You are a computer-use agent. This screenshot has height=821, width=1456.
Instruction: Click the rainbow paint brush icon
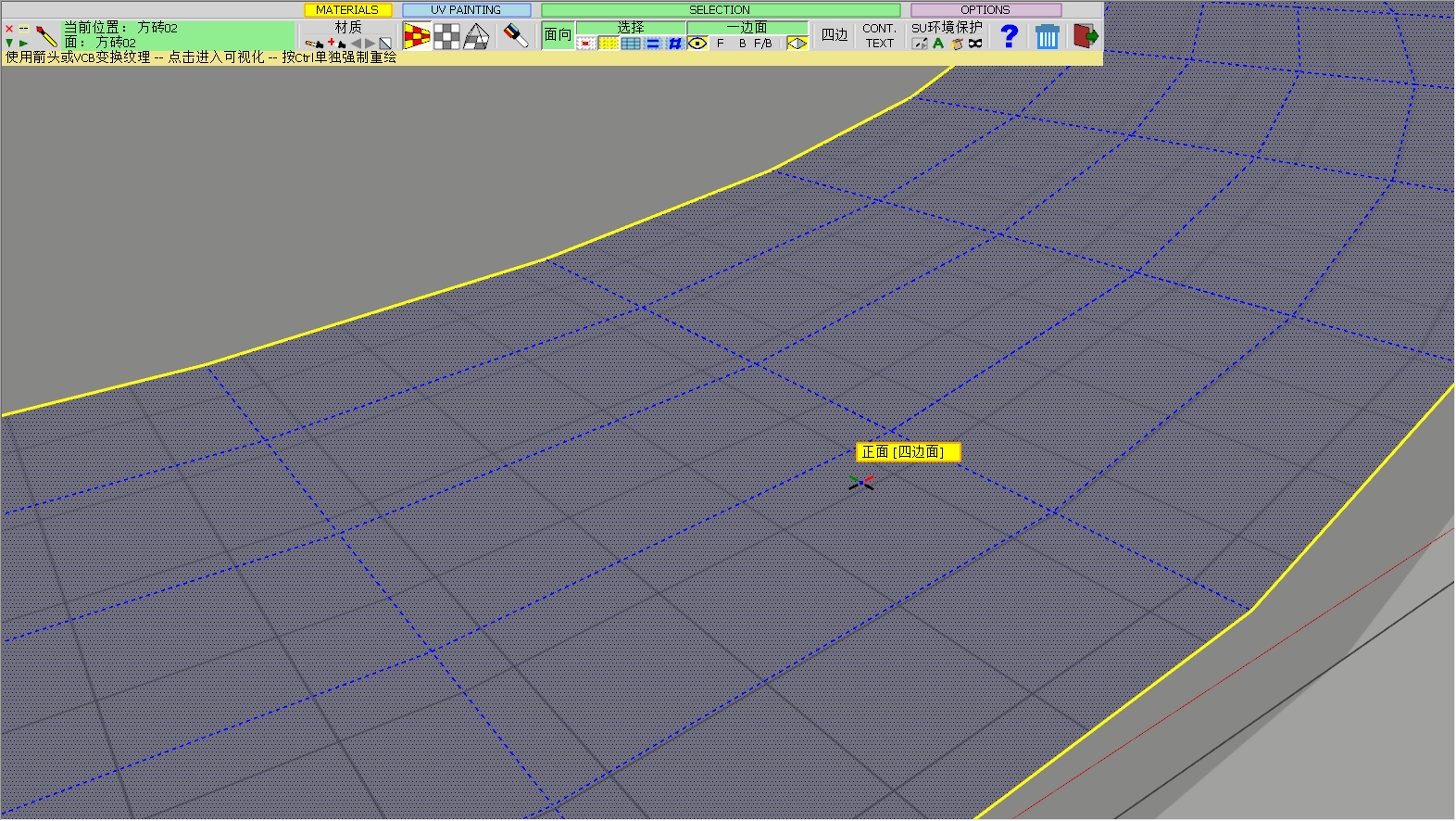pos(516,36)
